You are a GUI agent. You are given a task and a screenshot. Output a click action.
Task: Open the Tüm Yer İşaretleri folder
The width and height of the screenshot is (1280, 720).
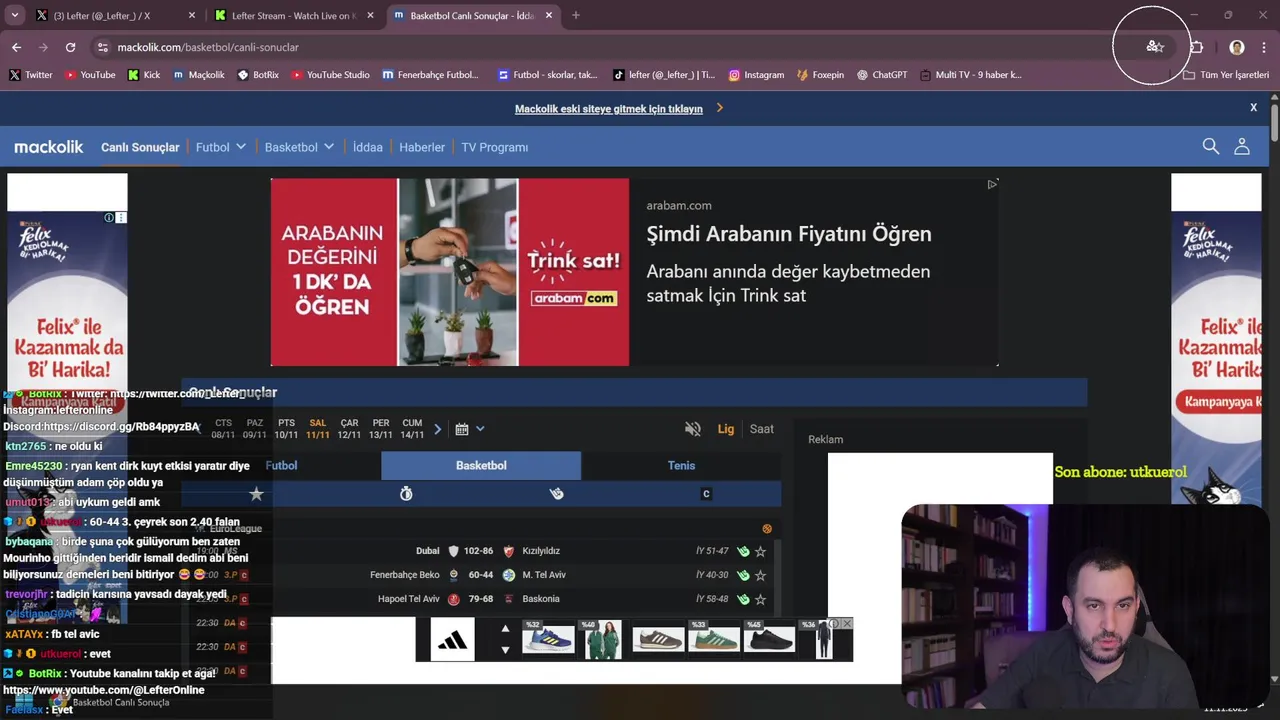pos(1226,75)
